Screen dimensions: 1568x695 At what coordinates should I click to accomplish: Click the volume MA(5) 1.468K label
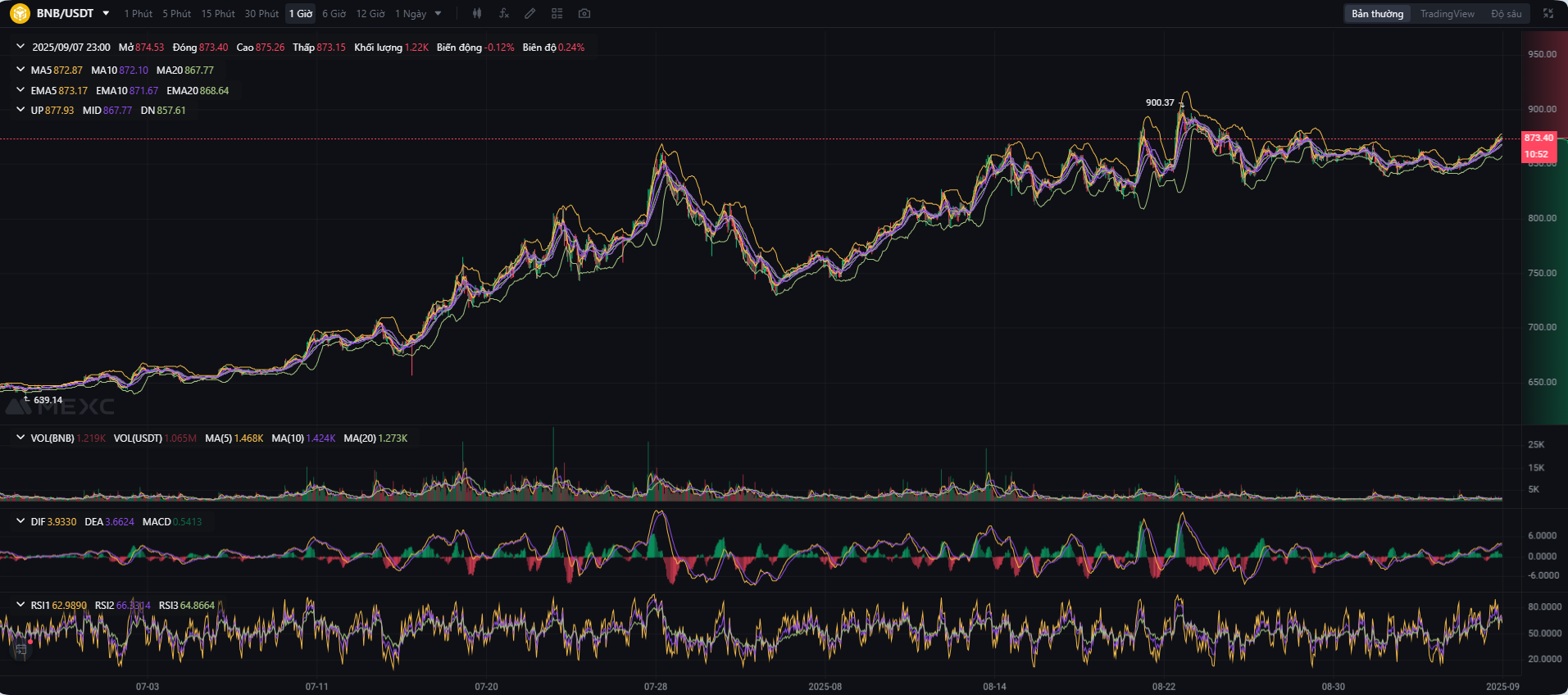[x=234, y=438]
